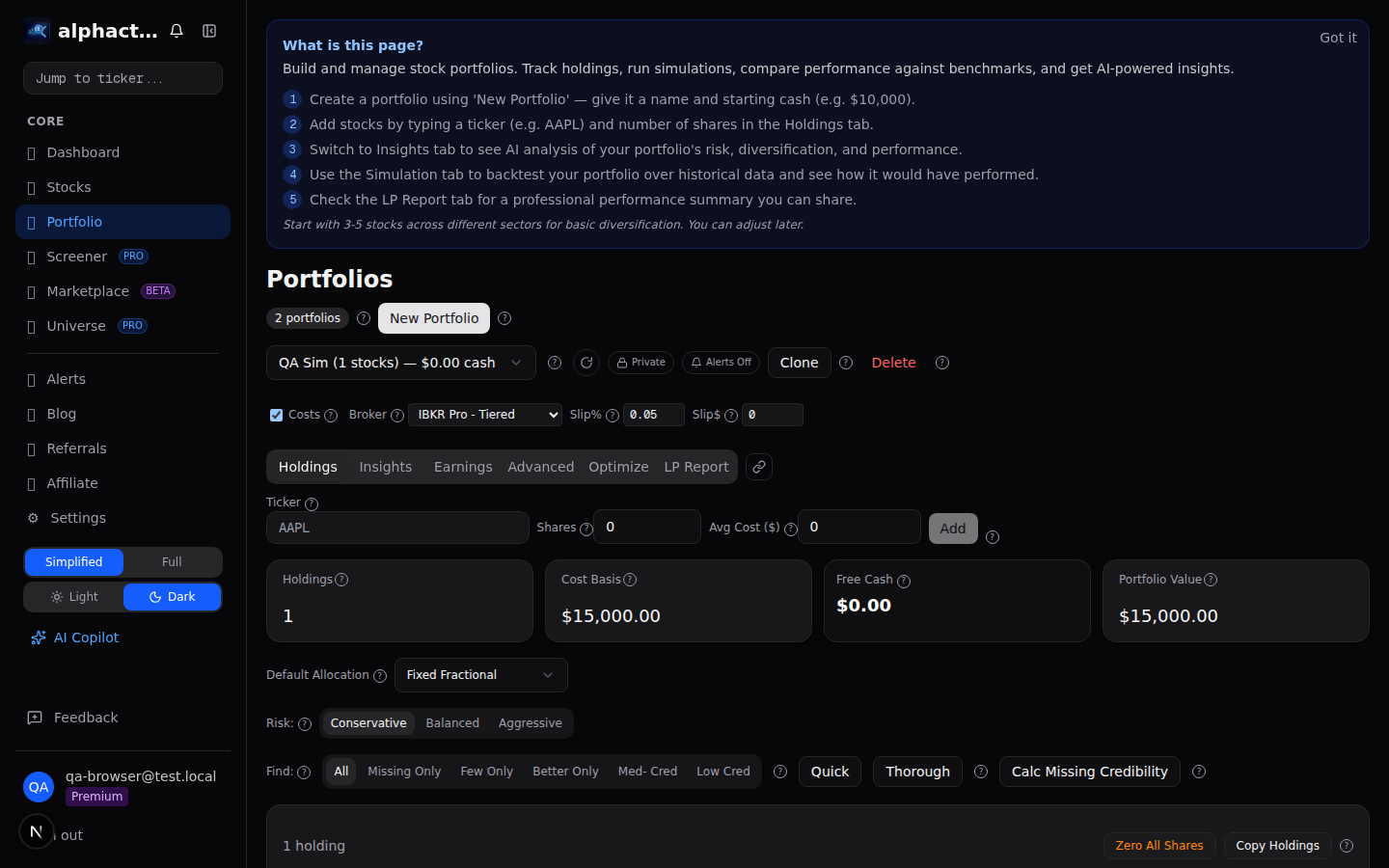Switch theme to Light mode
The image size is (1389, 868).
[74, 596]
